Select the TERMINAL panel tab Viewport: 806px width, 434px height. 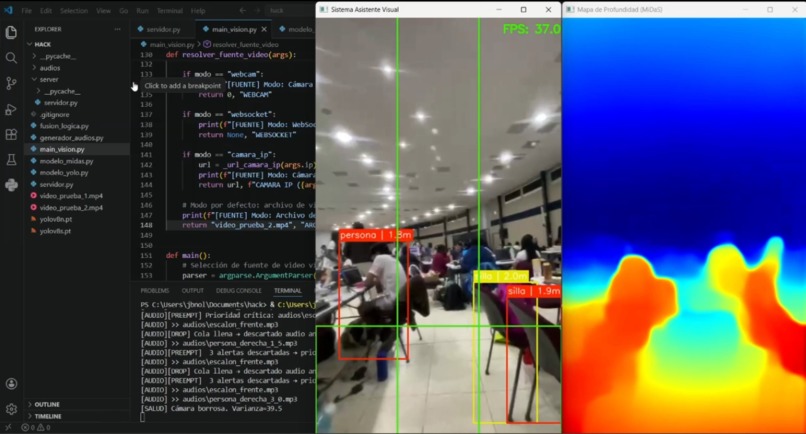tap(287, 291)
